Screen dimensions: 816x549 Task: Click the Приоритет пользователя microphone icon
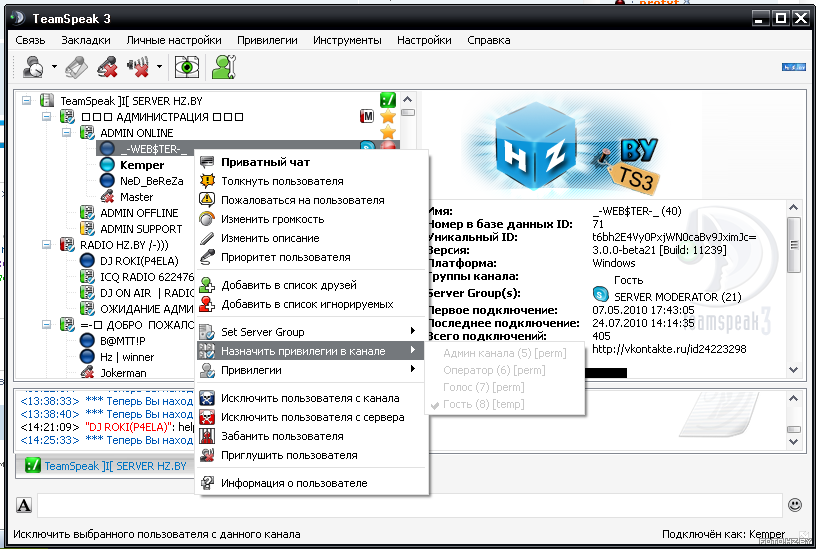click(207, 257)
